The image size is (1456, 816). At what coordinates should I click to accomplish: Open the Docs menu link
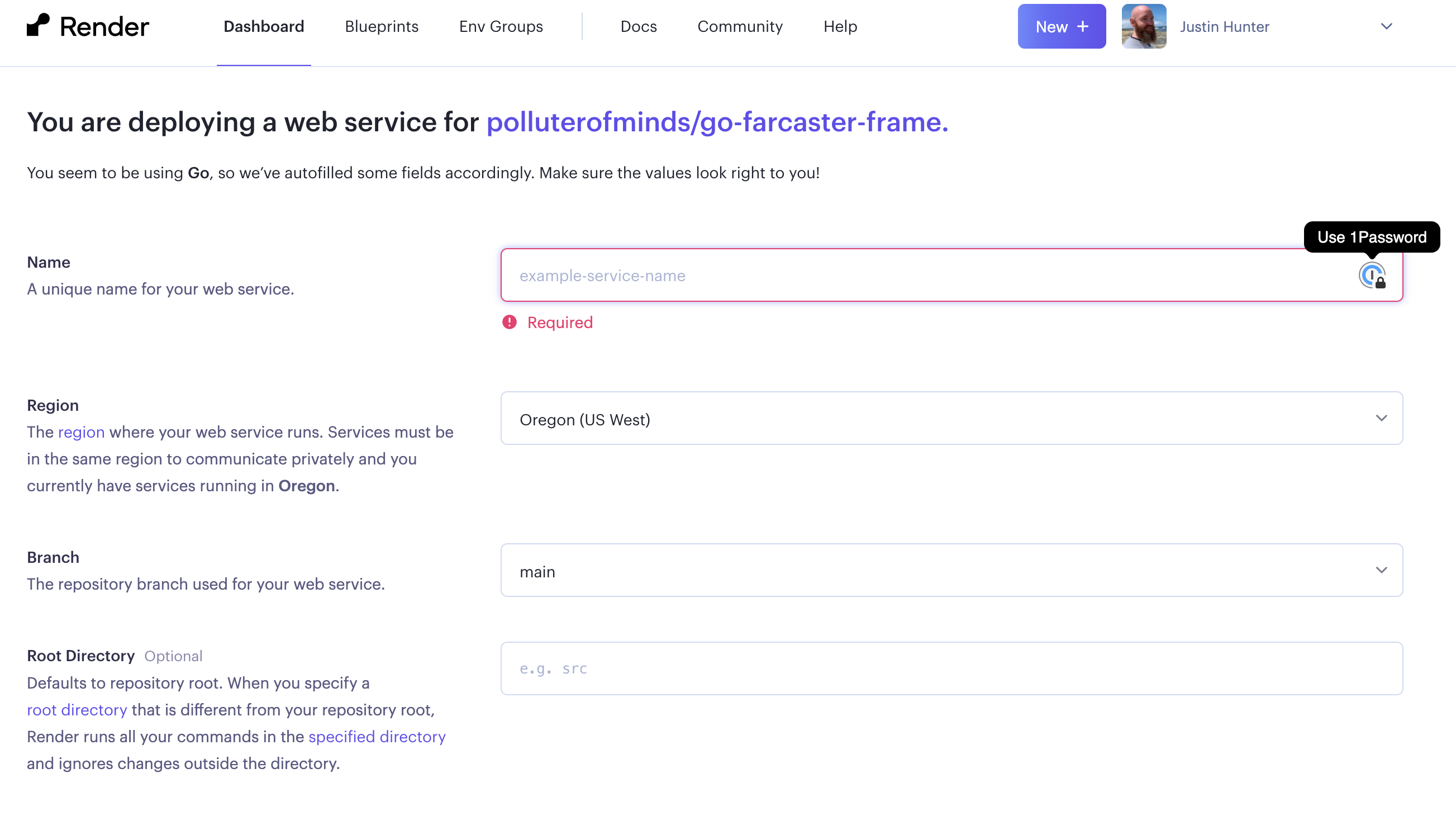638,26
